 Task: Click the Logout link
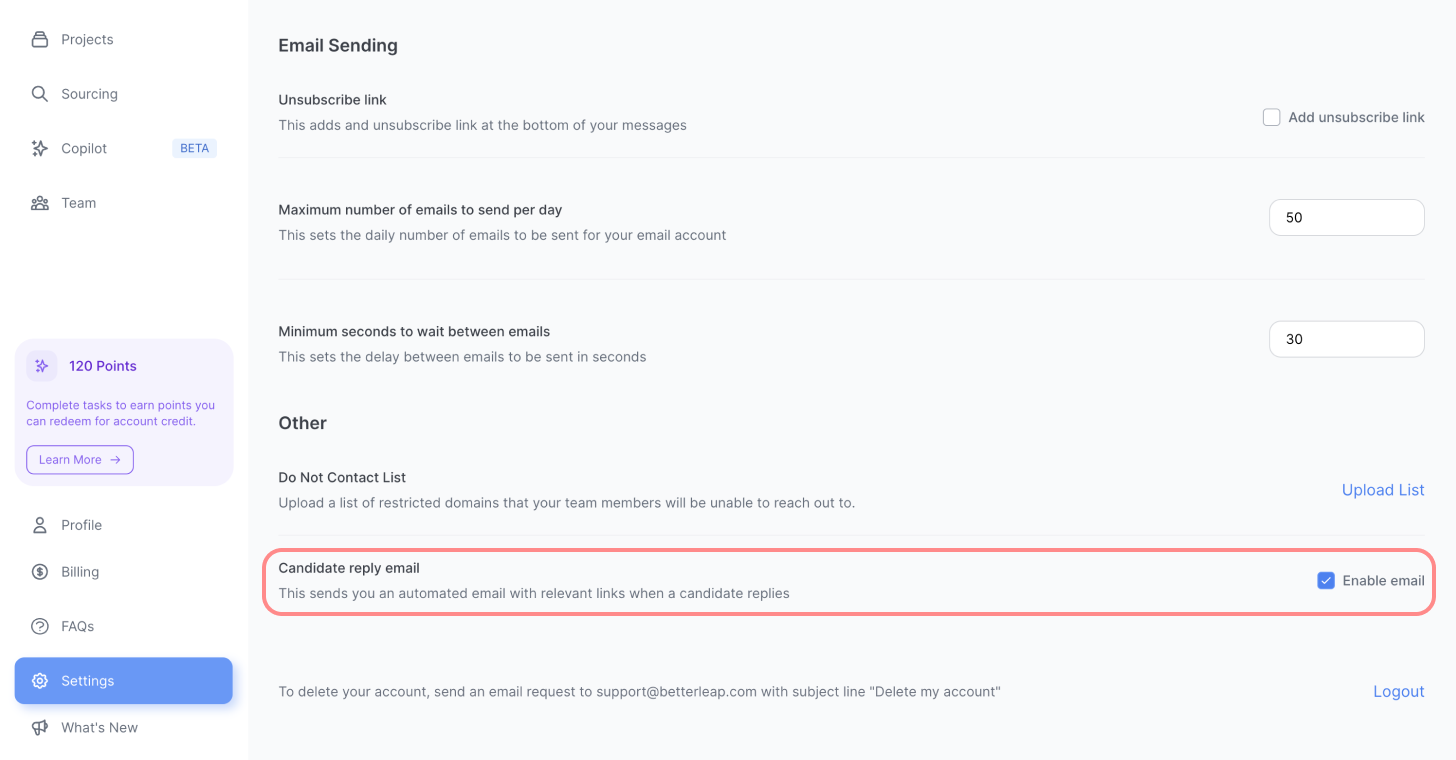1399,691
